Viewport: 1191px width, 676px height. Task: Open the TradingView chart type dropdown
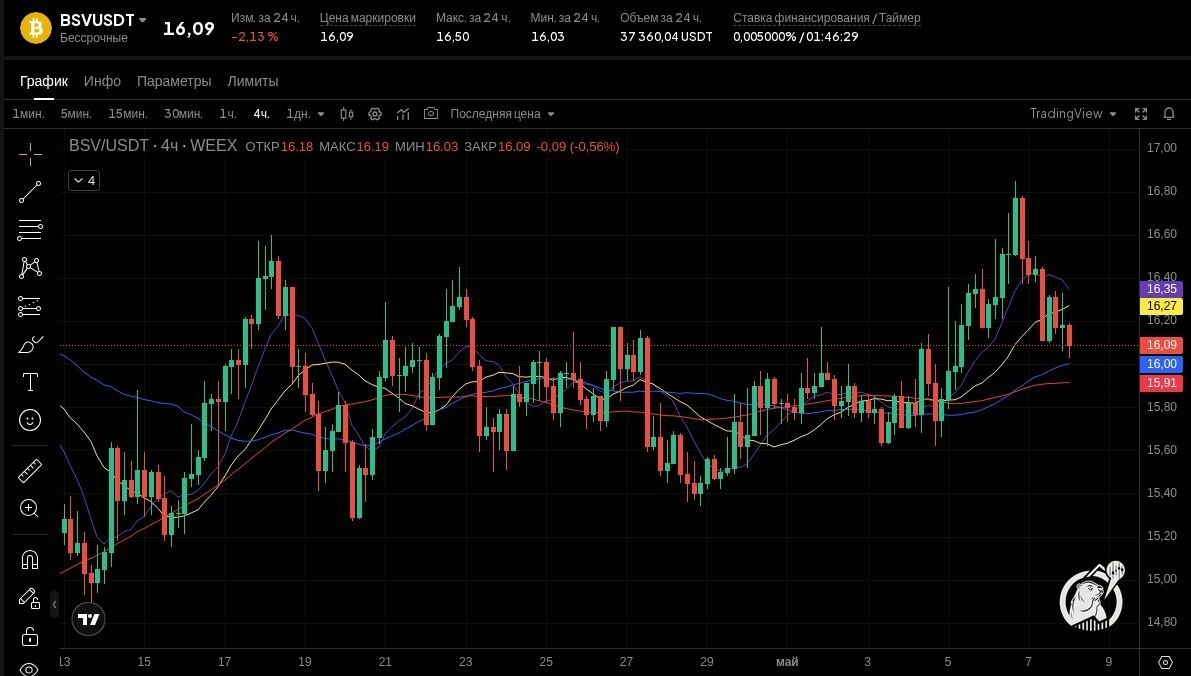pyautogui.click(x=1073, y=114)
